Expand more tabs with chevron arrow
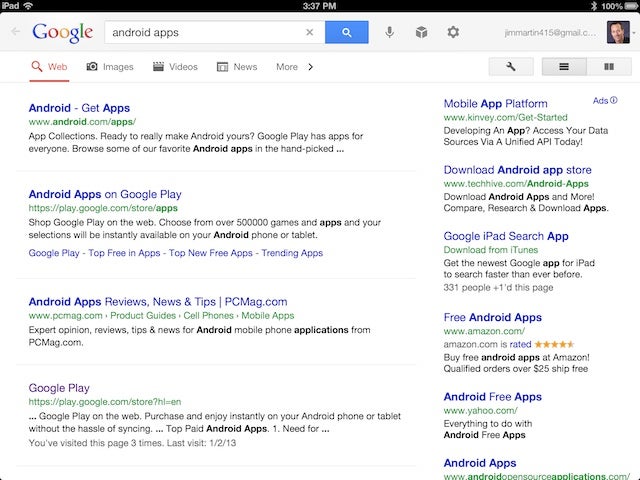 311,67
